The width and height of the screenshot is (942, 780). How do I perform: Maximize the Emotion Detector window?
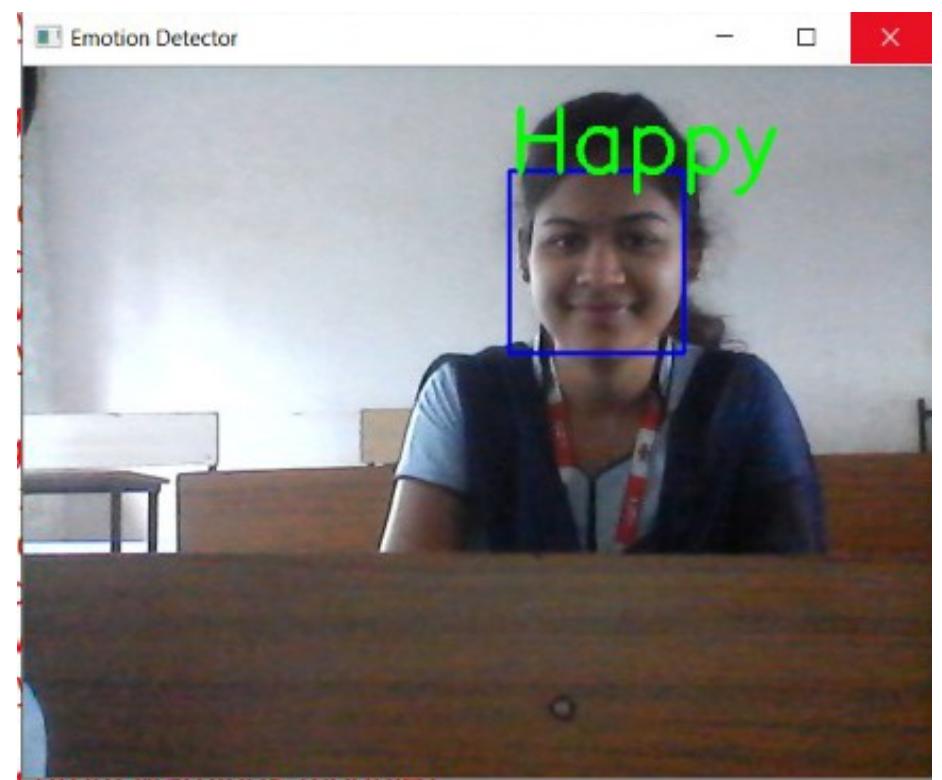805,38
